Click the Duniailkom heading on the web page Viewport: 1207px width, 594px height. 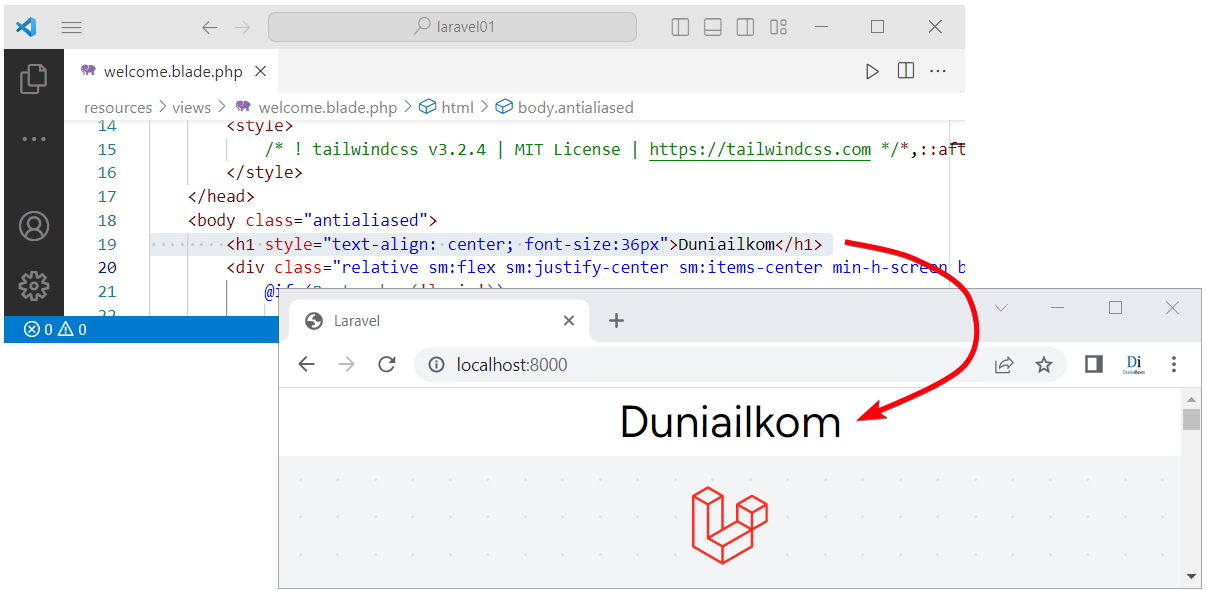(730, 423)
